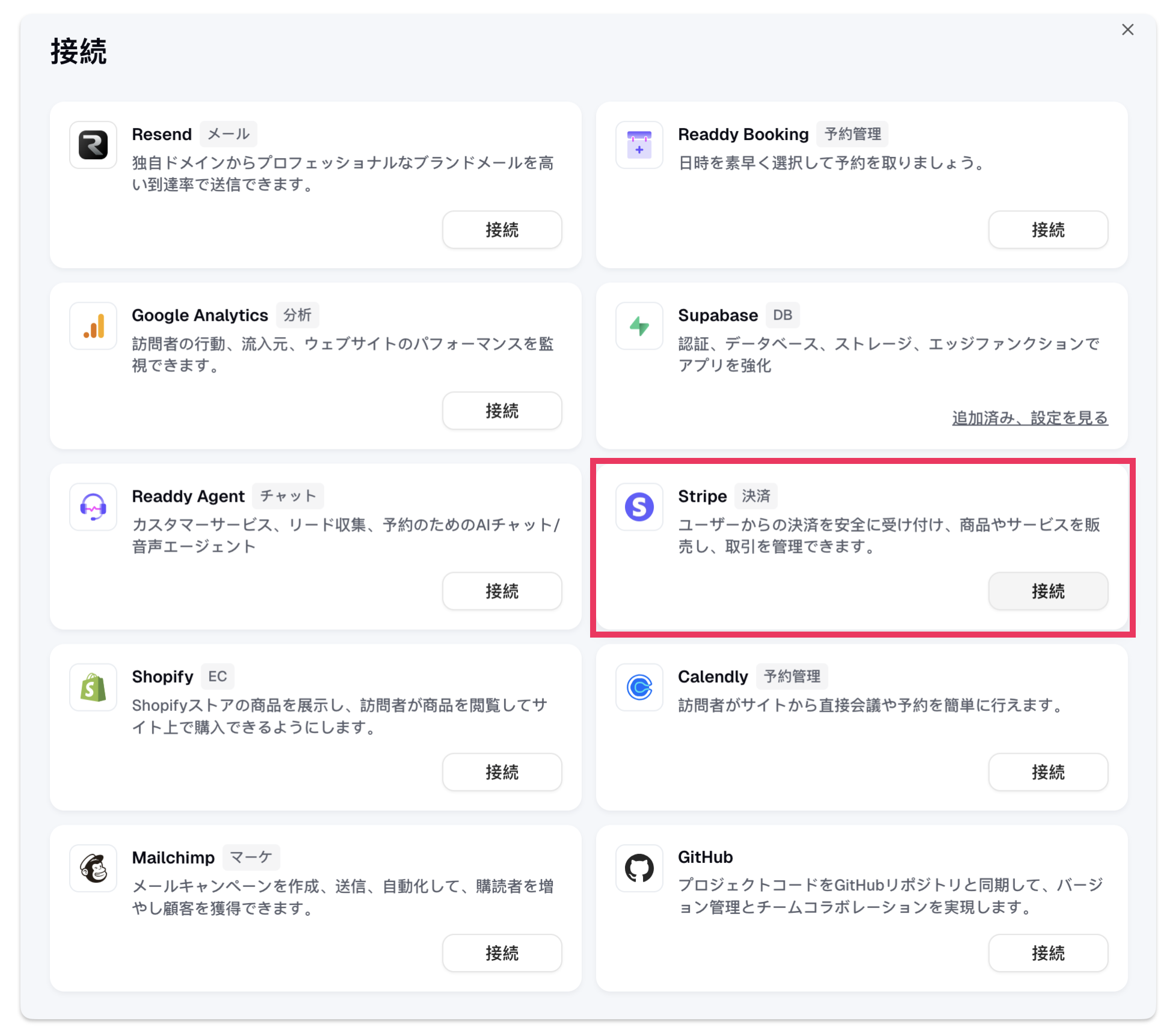Click Stripe description ユーザーからの決済
Image resolution: width=1173 pixels, height=1036 pixels.
pyautogui.click(x=889, y=535)
